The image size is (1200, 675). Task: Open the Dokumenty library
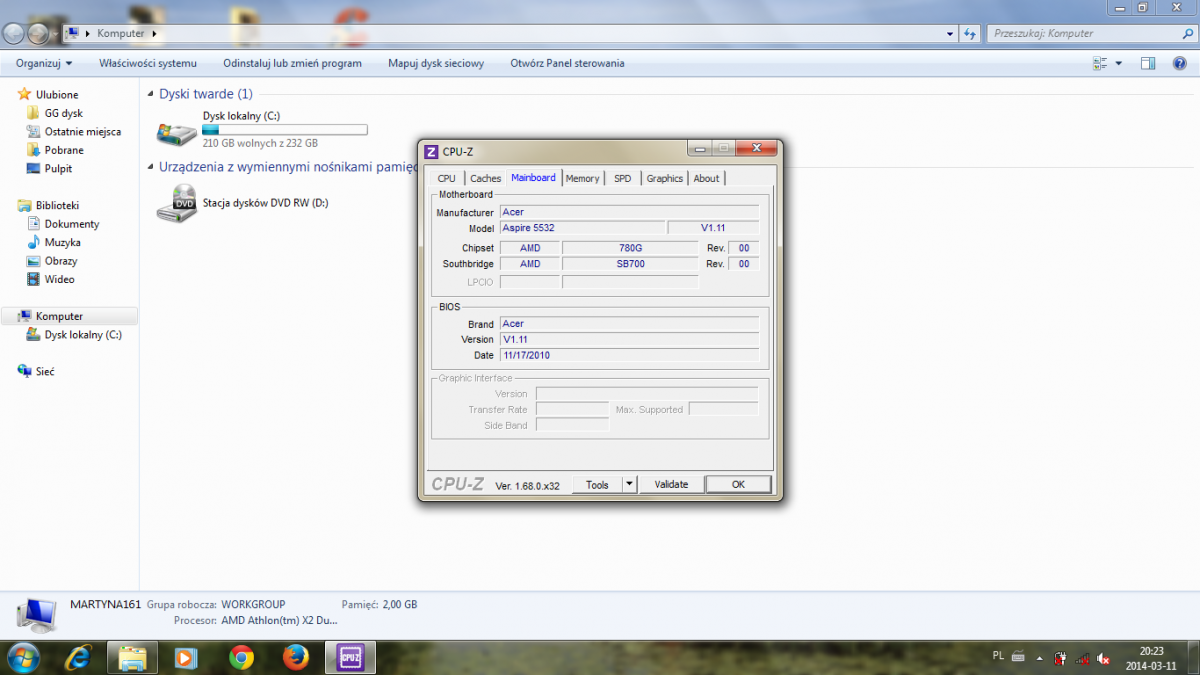point(72,224)
